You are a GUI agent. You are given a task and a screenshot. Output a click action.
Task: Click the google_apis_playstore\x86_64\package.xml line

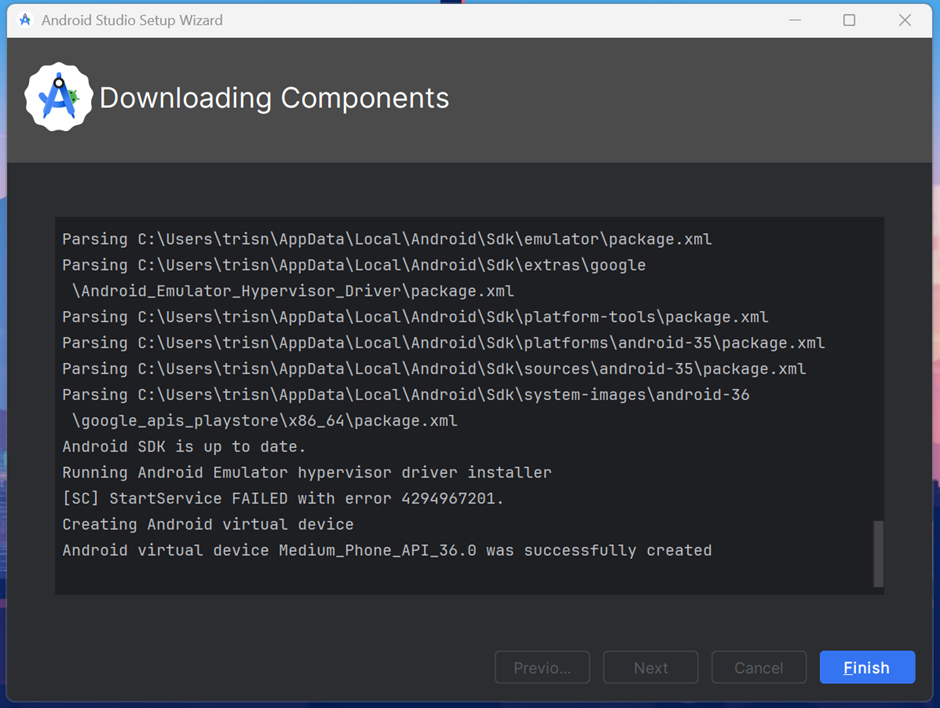tap(265, 420)
